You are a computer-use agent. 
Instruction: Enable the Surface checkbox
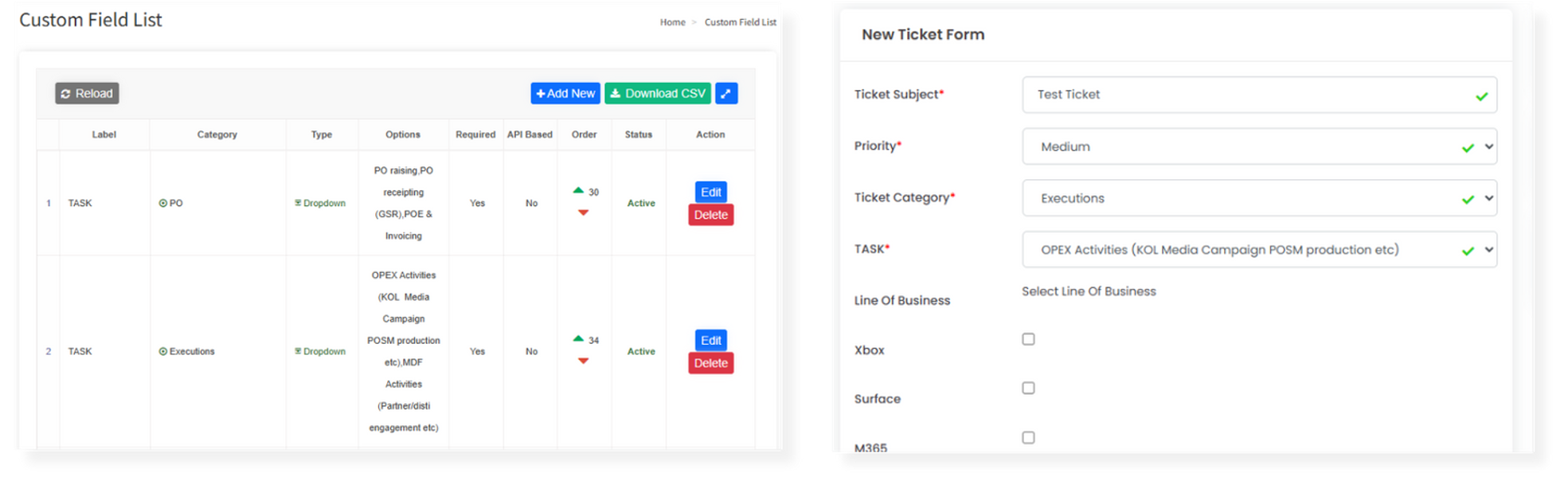click(1028, 388)
